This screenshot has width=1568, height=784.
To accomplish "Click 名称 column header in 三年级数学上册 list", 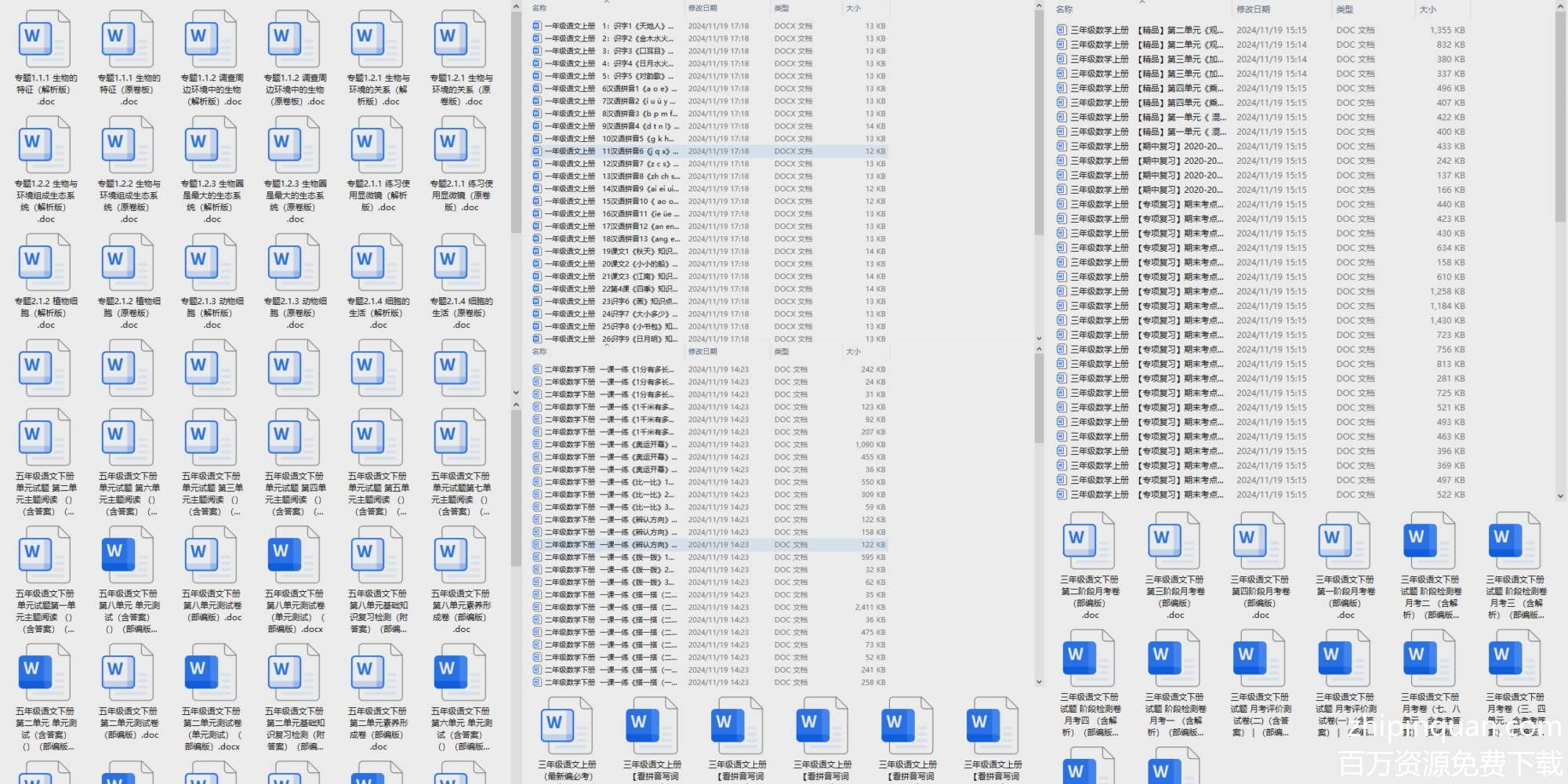I will pos(1064,9).
